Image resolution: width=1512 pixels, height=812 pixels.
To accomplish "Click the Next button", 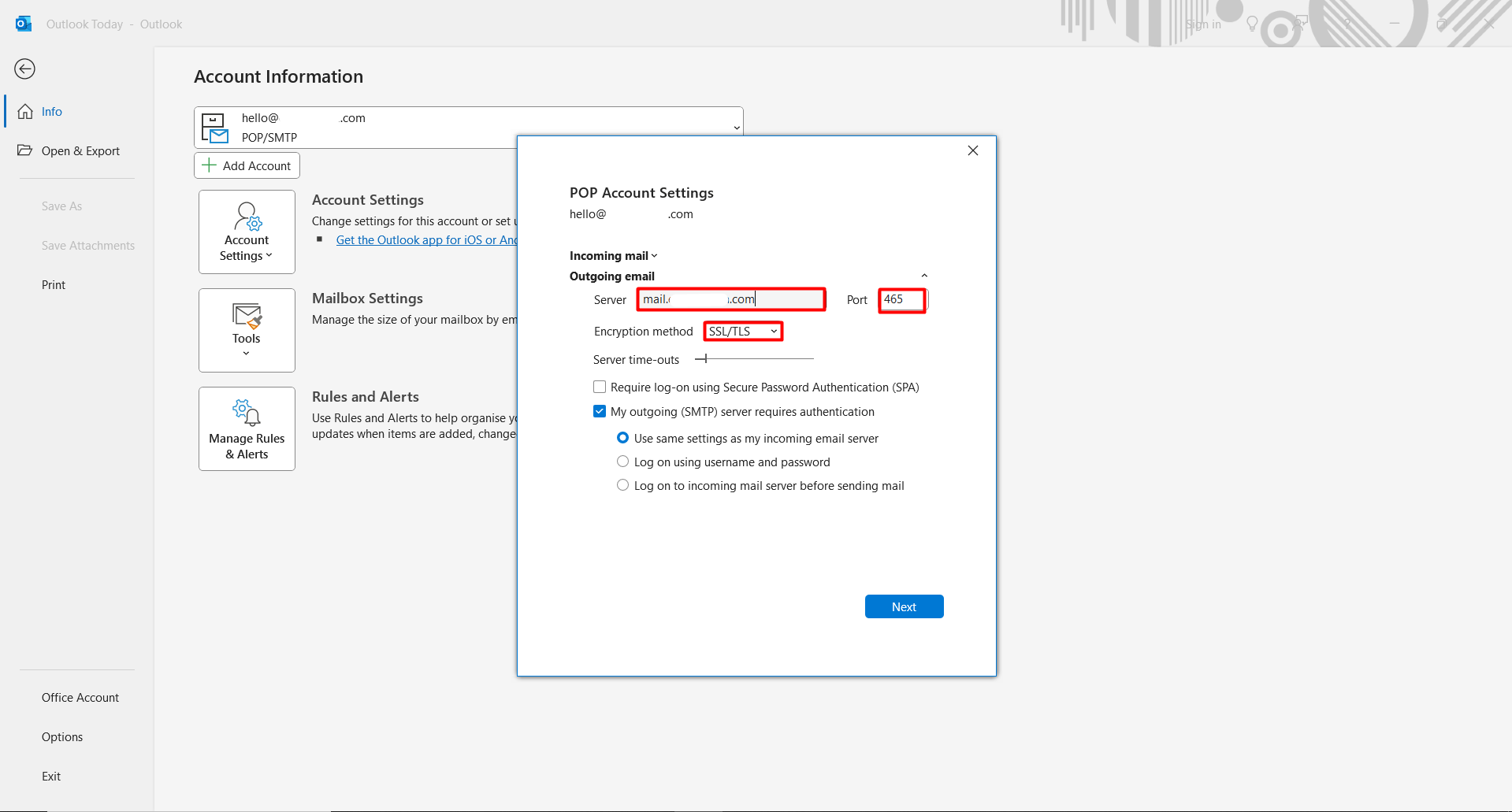I will coord(904,606).
